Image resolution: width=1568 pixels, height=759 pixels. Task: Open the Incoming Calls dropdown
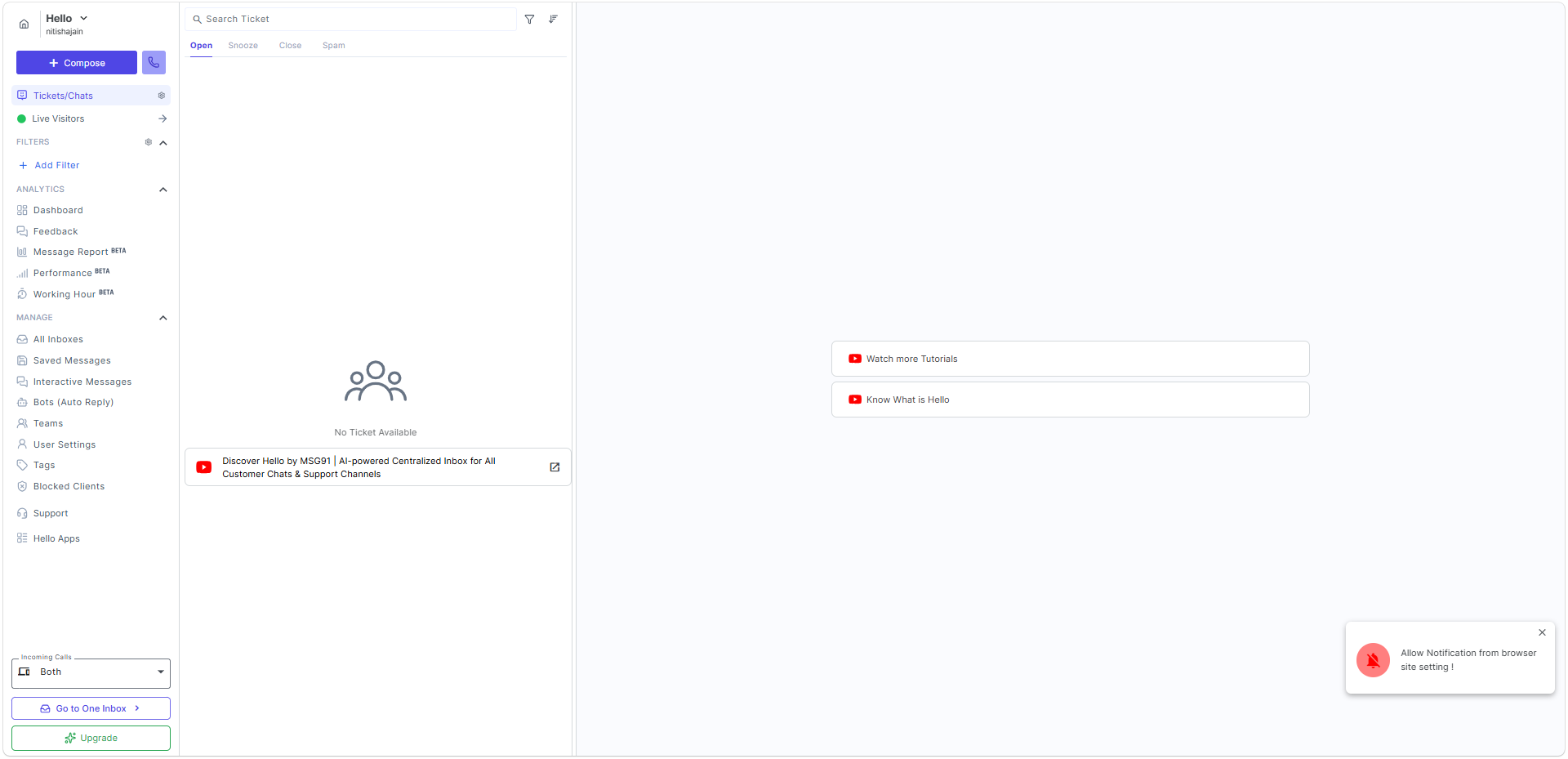[91, 672]
